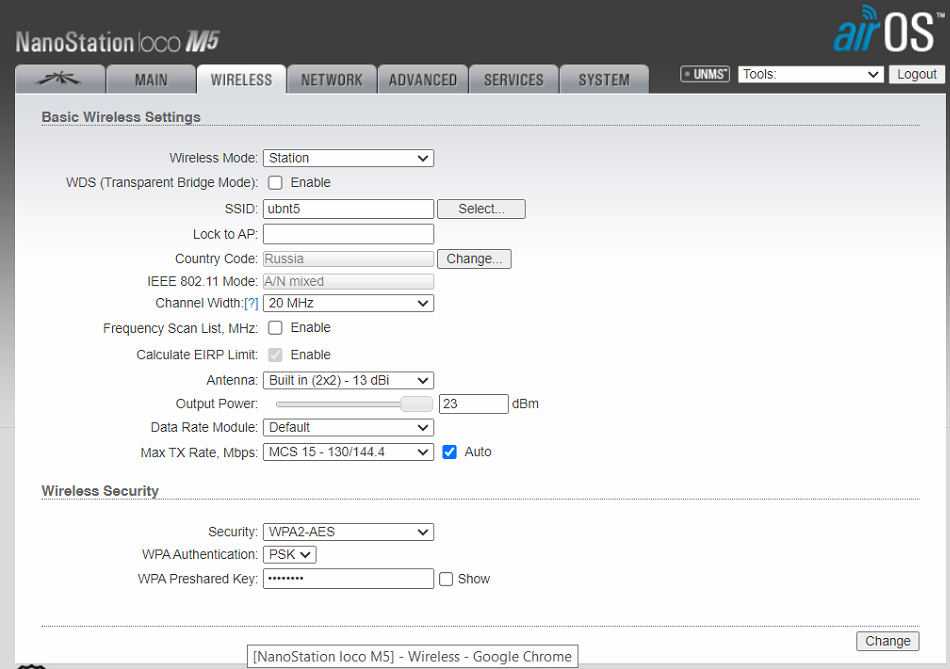Uncheck the Auto TX rate checkbox
This screenshot has height=669, width=950.
(450, 452)
